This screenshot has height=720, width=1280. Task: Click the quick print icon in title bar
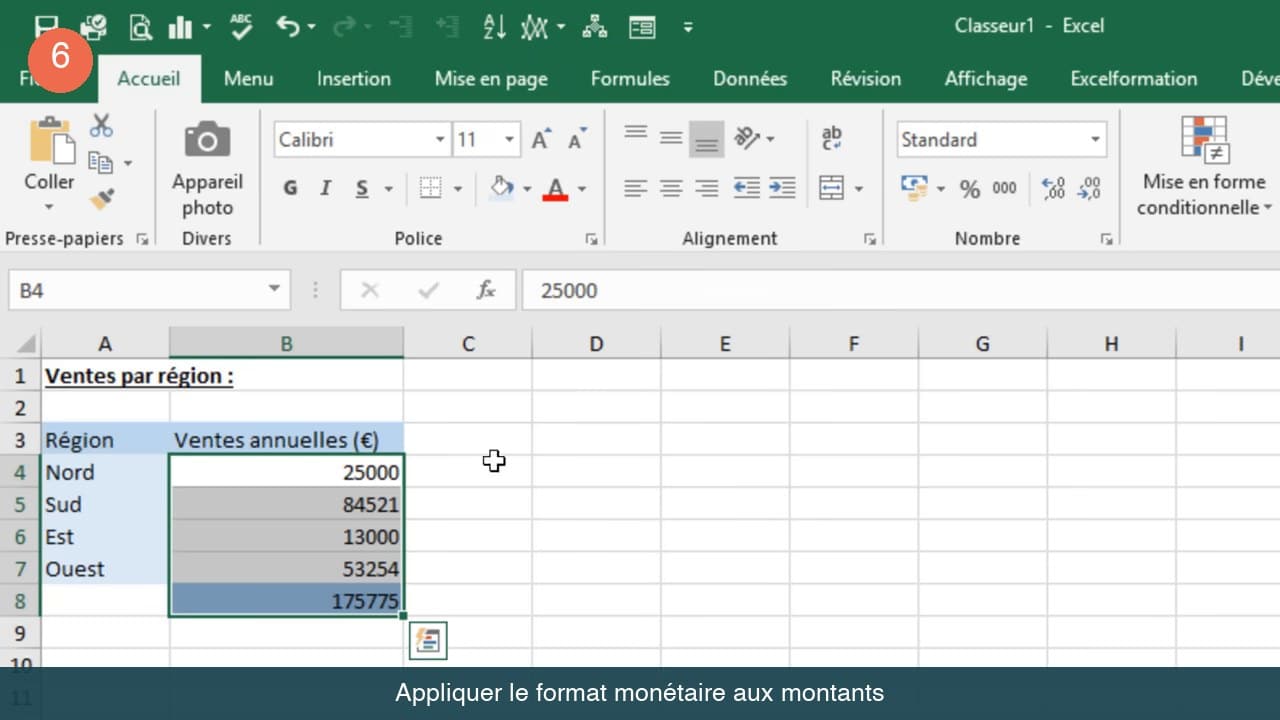tap(94, 27)
